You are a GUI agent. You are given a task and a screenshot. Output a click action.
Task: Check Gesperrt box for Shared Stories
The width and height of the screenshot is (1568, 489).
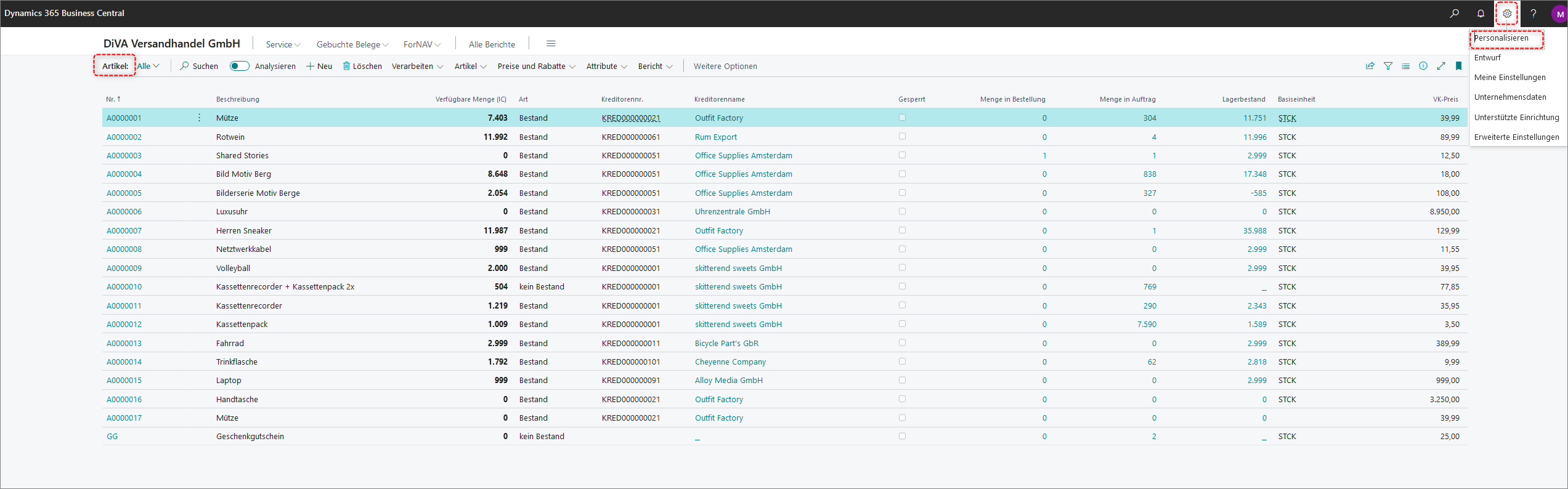[902, 155]
